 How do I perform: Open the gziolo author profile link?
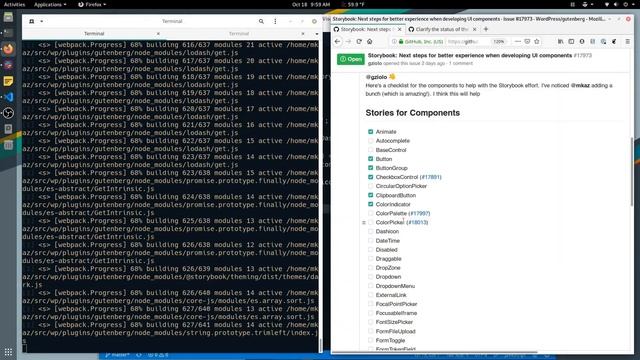[375, 64]
